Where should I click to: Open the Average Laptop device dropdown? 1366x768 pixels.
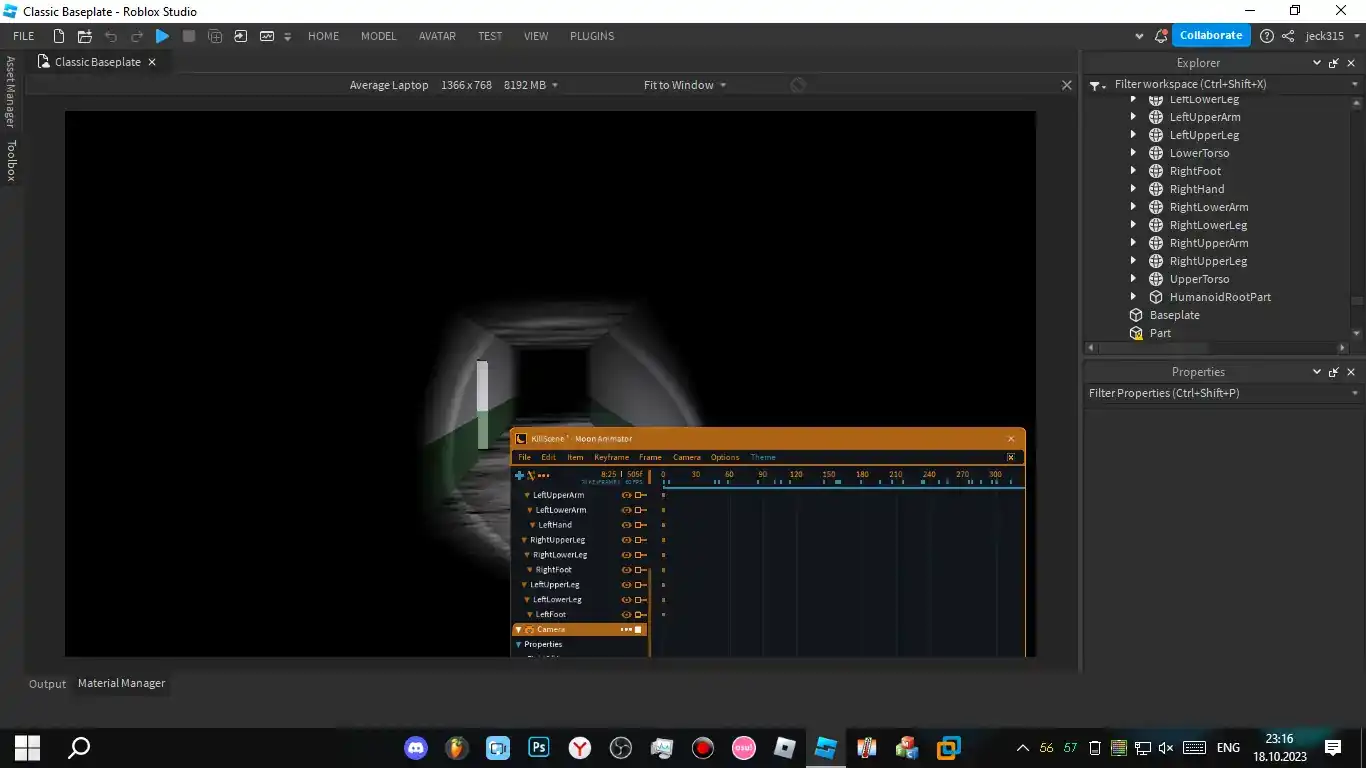pos(454,85)
